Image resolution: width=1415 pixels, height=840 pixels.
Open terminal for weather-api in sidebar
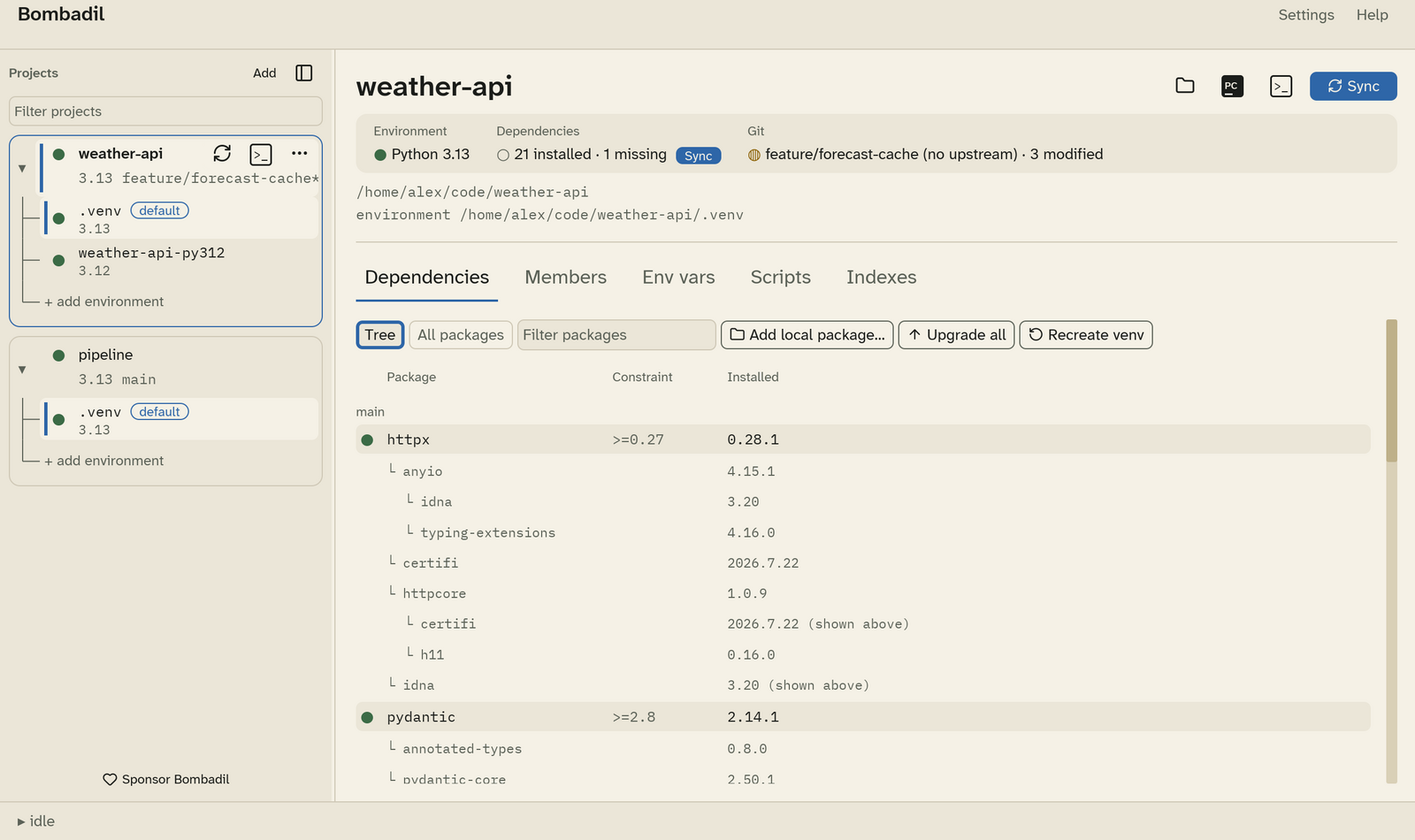click(261, 155)
